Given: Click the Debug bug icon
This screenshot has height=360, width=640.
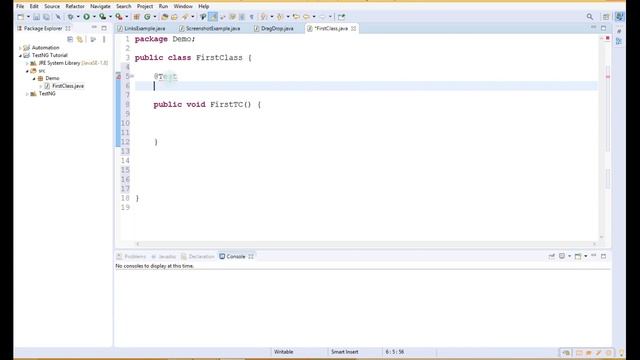Looking at the screenshot, I should (x=71, y=17).
